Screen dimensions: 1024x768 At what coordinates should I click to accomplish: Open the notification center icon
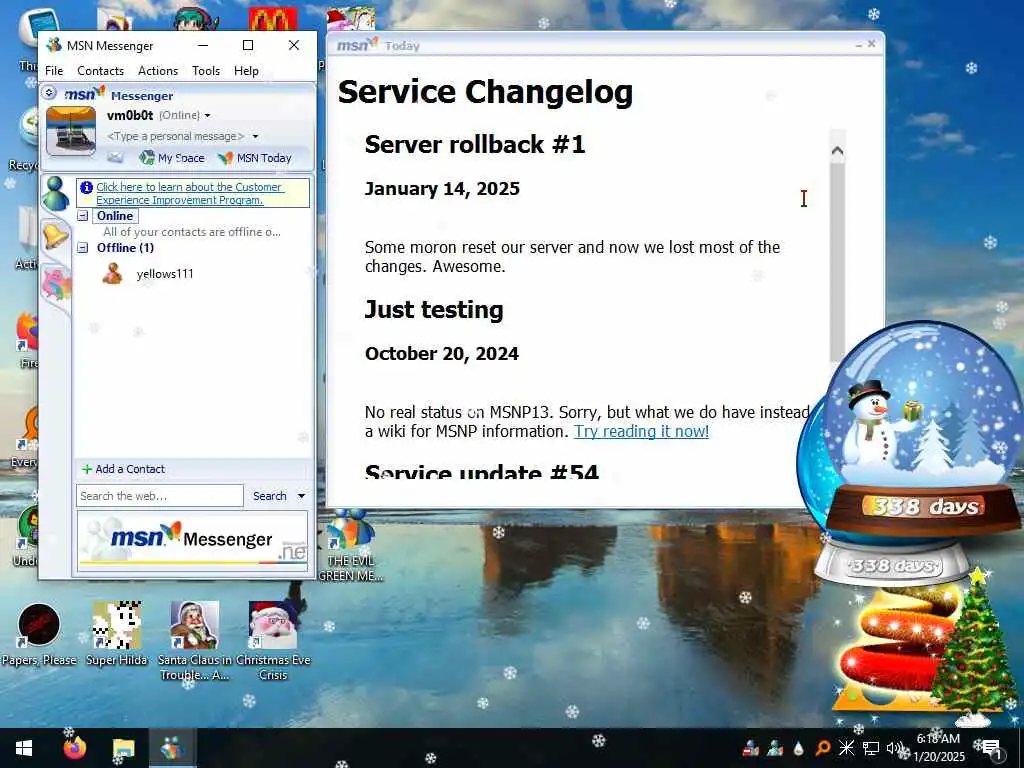tap(991, 748)
